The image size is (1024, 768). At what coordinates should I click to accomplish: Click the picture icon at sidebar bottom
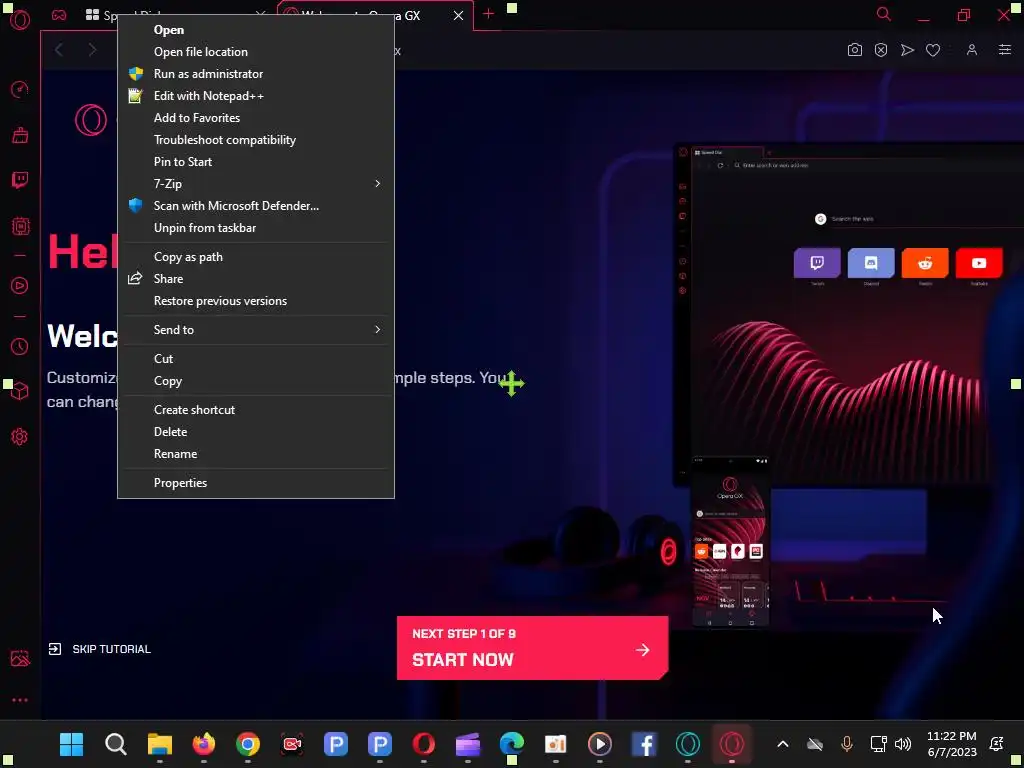[20, 658]
